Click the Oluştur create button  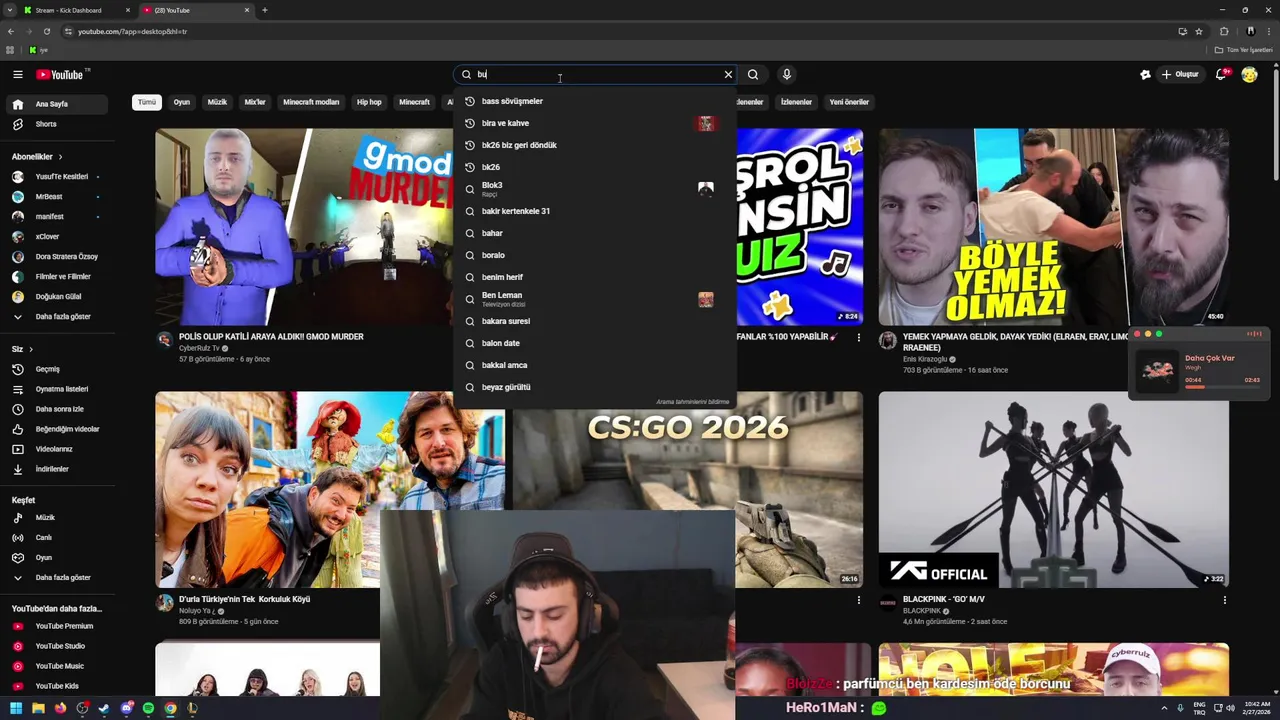[1180, 74]
